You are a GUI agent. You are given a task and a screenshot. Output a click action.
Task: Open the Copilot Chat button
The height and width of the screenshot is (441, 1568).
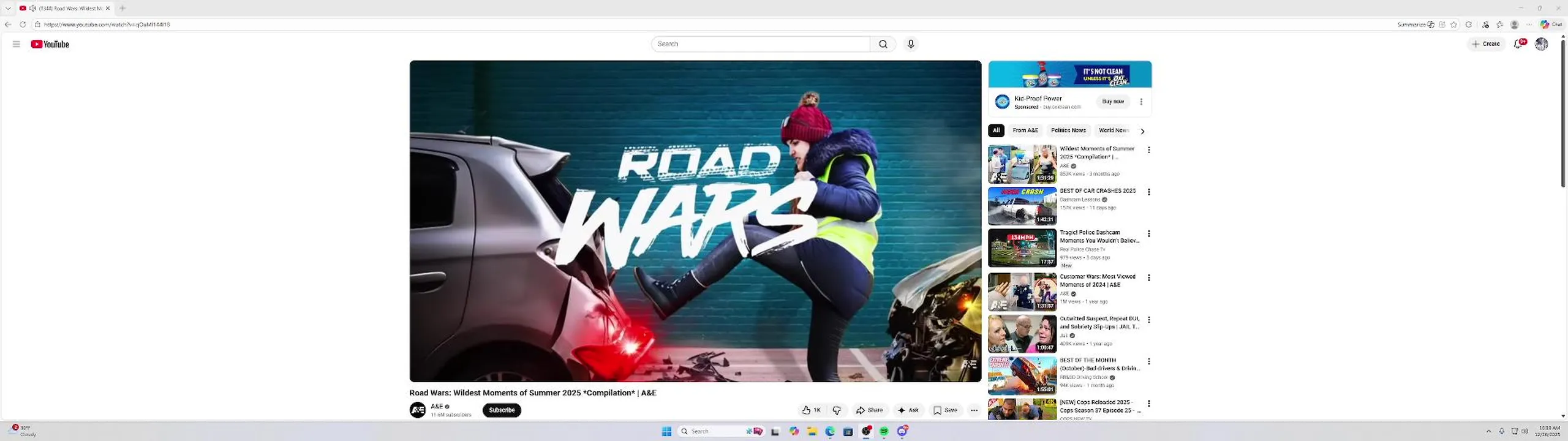[x=1551, y=24]
